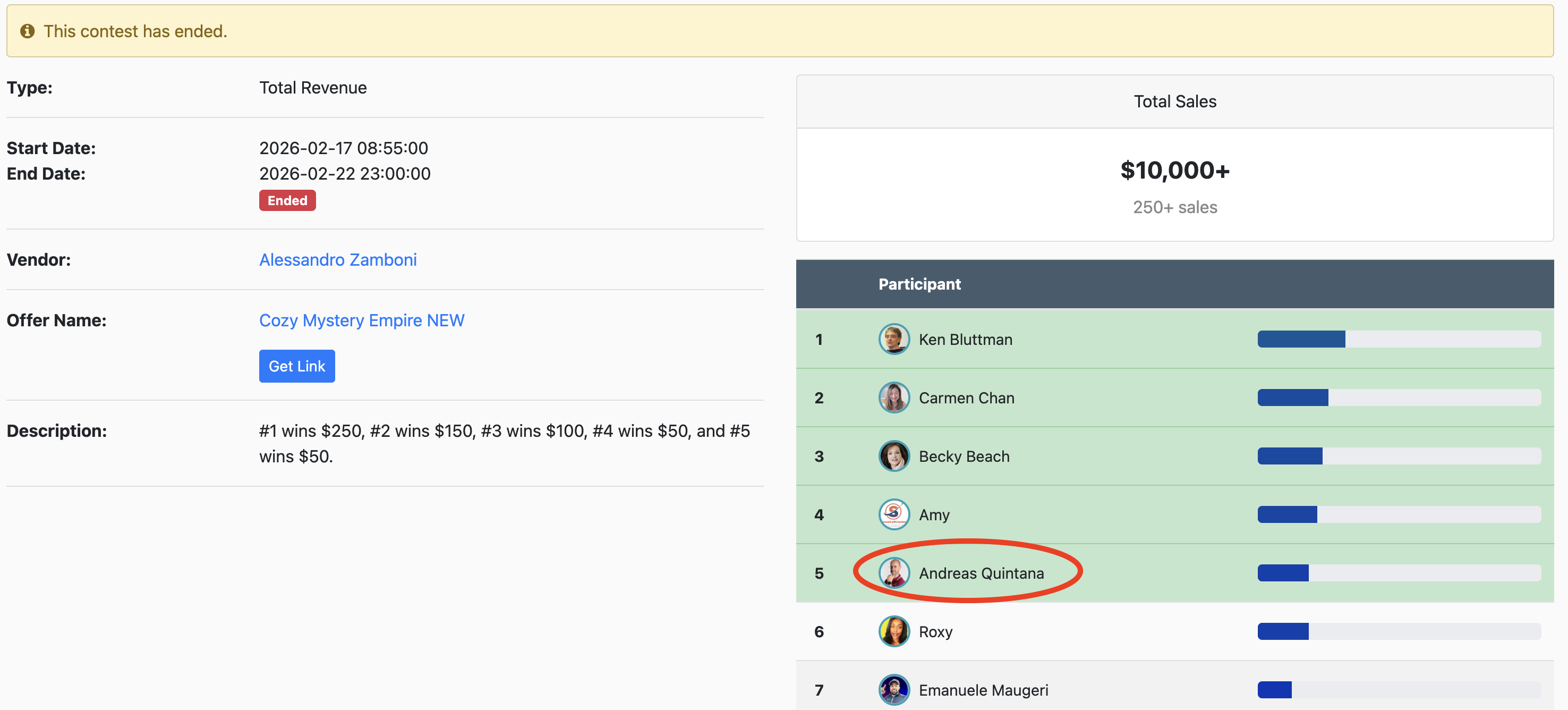Click Ken Bluttman's avatar

point(893,339)
